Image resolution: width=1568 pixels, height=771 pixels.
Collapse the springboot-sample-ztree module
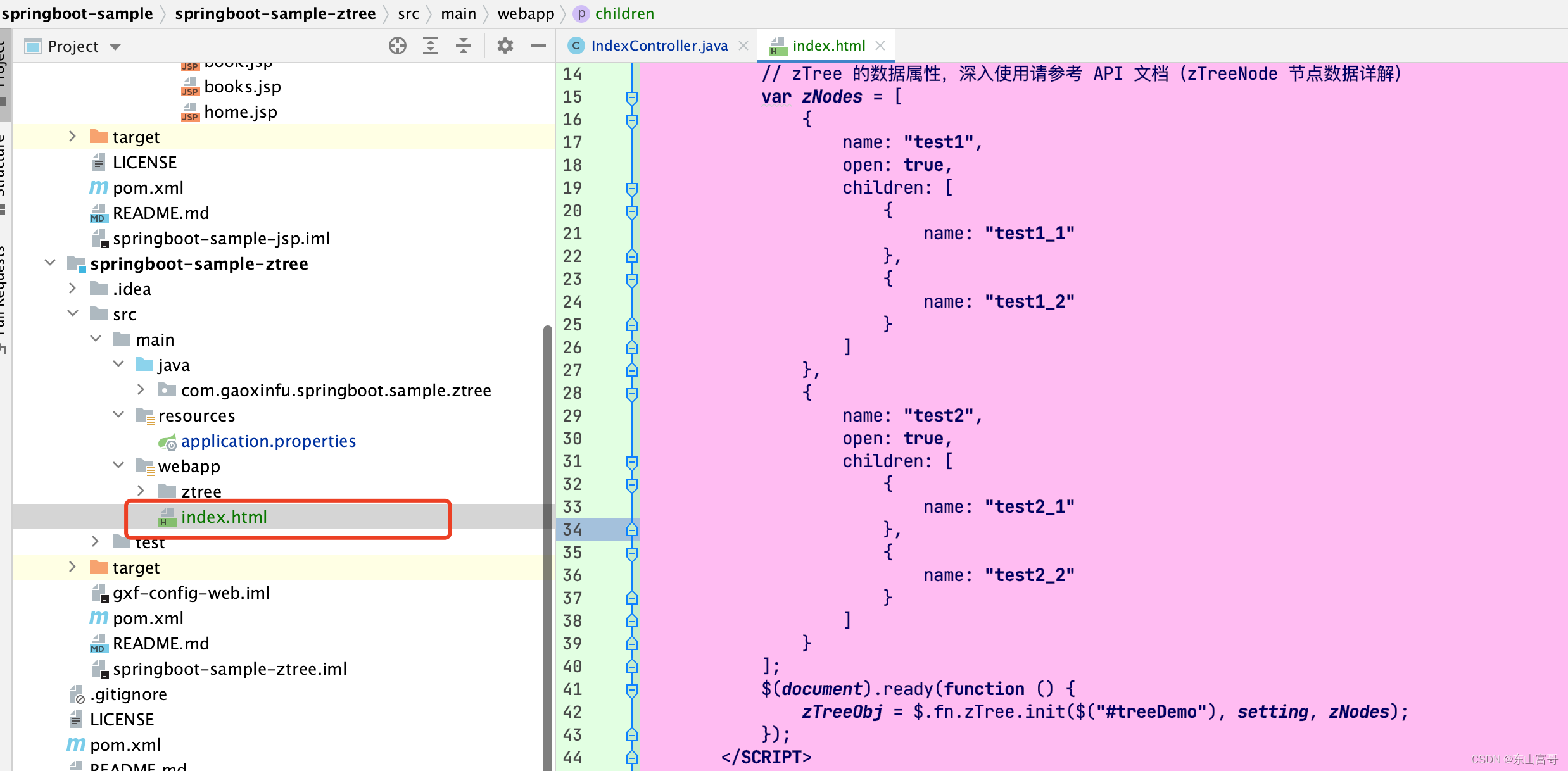point(50,263)
